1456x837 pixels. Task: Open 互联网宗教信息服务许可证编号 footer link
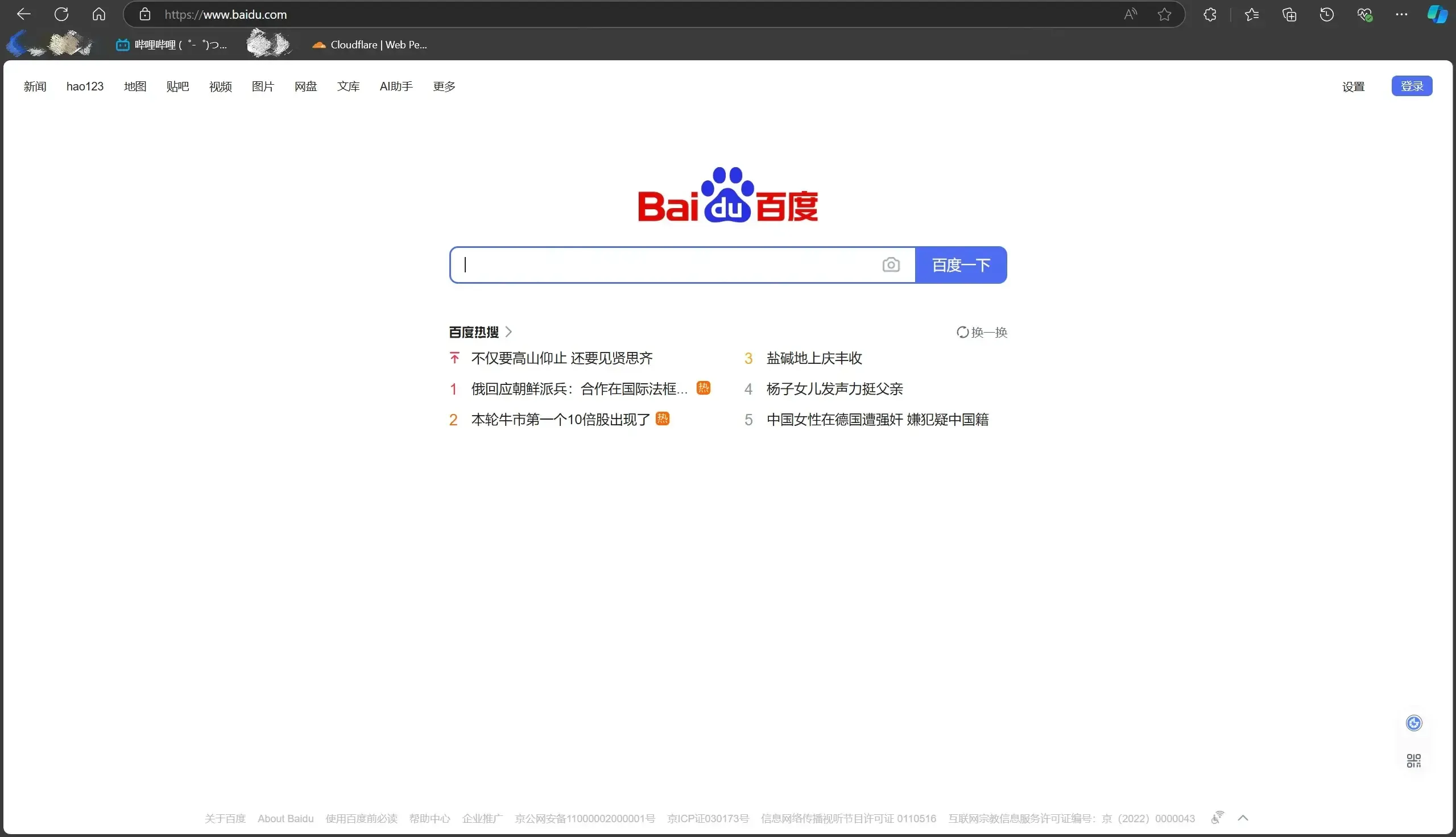(x=1072, y=818)
